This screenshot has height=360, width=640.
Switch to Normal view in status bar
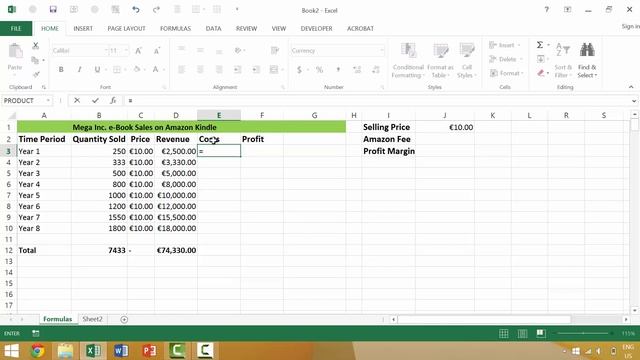pyautogui.click(x=504, y=334)
